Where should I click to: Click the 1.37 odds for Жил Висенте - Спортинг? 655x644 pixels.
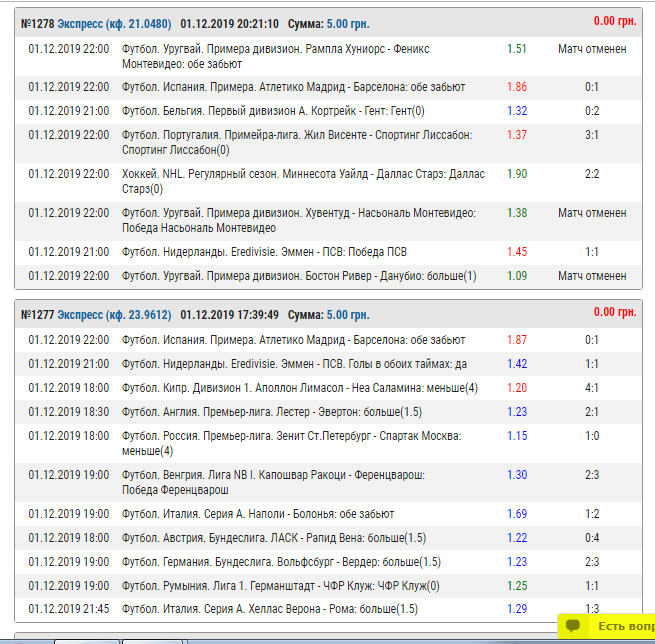[x=517, y=135]
